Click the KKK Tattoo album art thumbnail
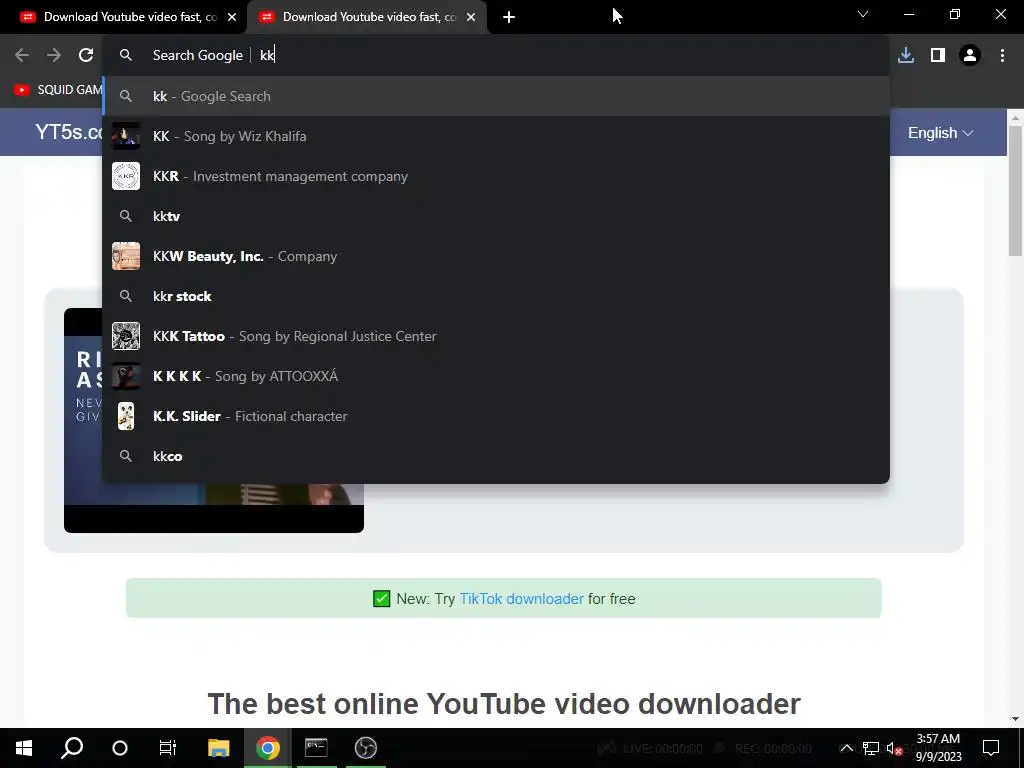The image size is (1024, 768). pyautogui.click(x=126, y=336)
